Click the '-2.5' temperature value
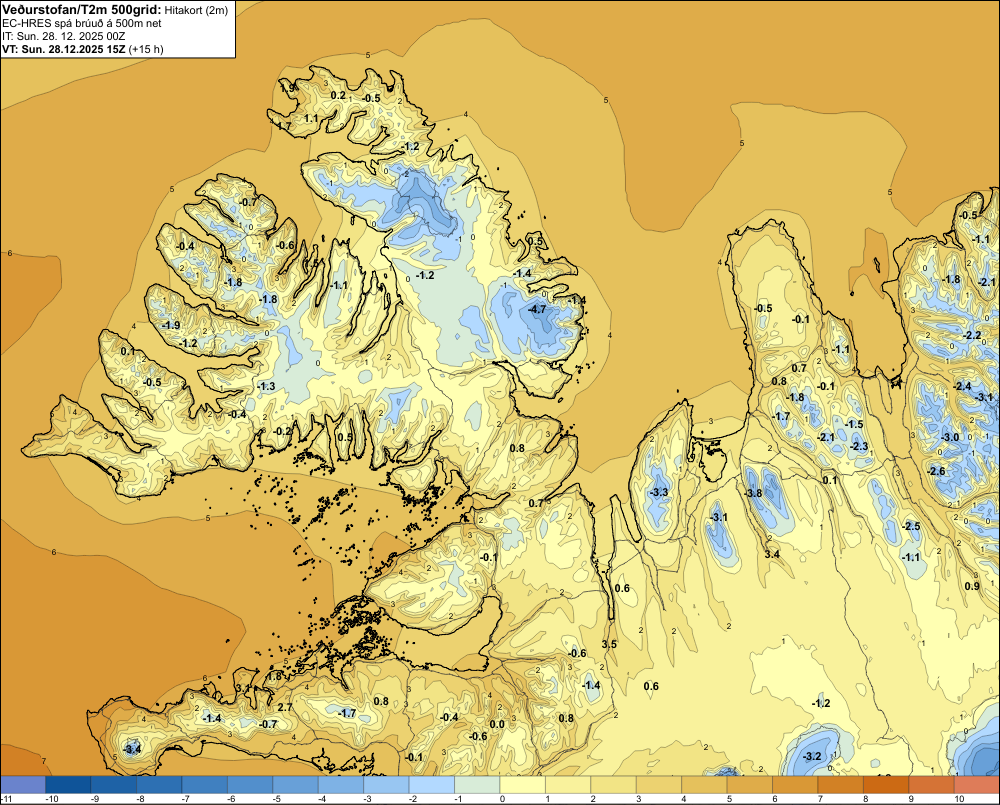 [911, 526]
